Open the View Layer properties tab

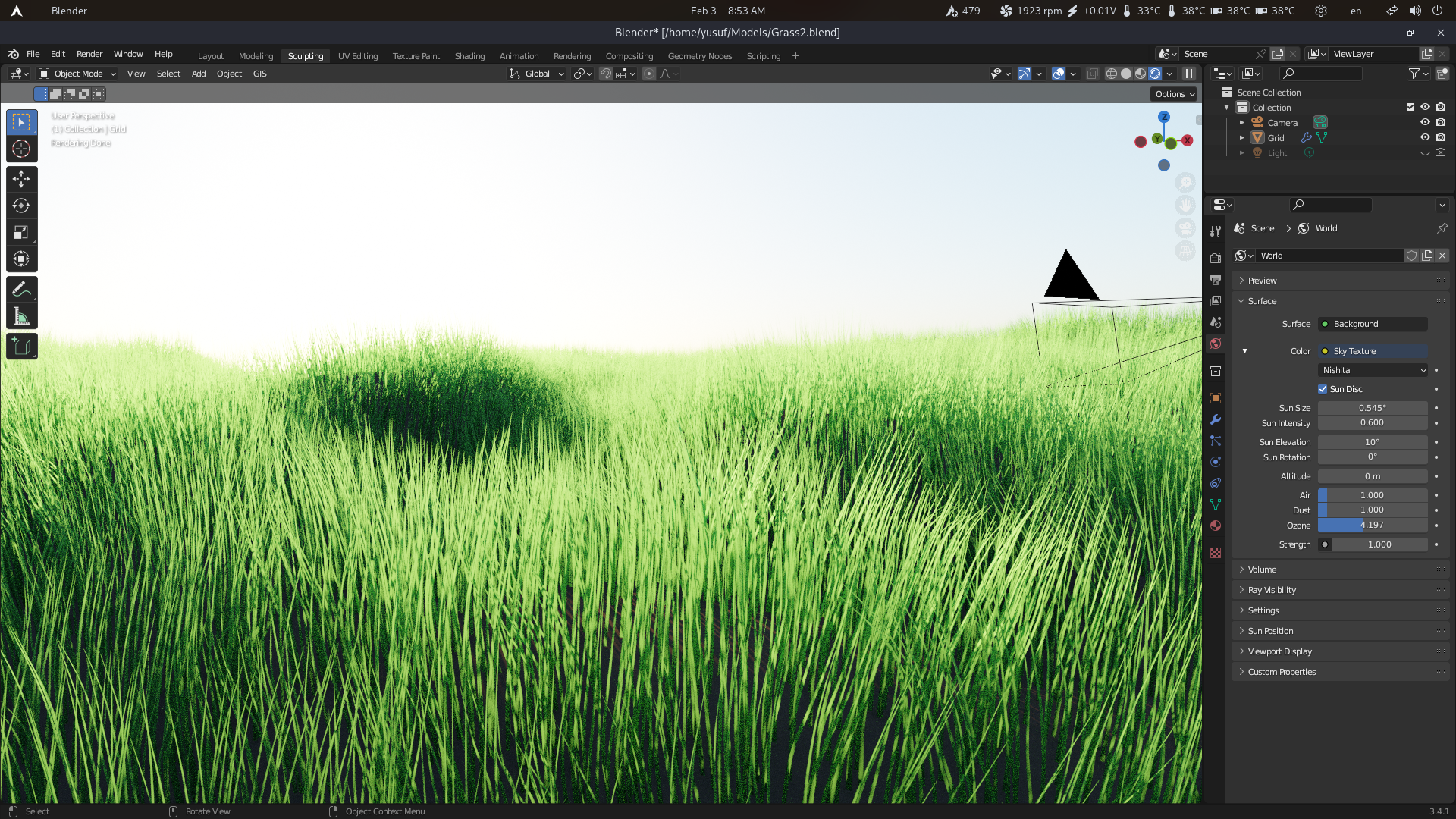pos(1216,301)
